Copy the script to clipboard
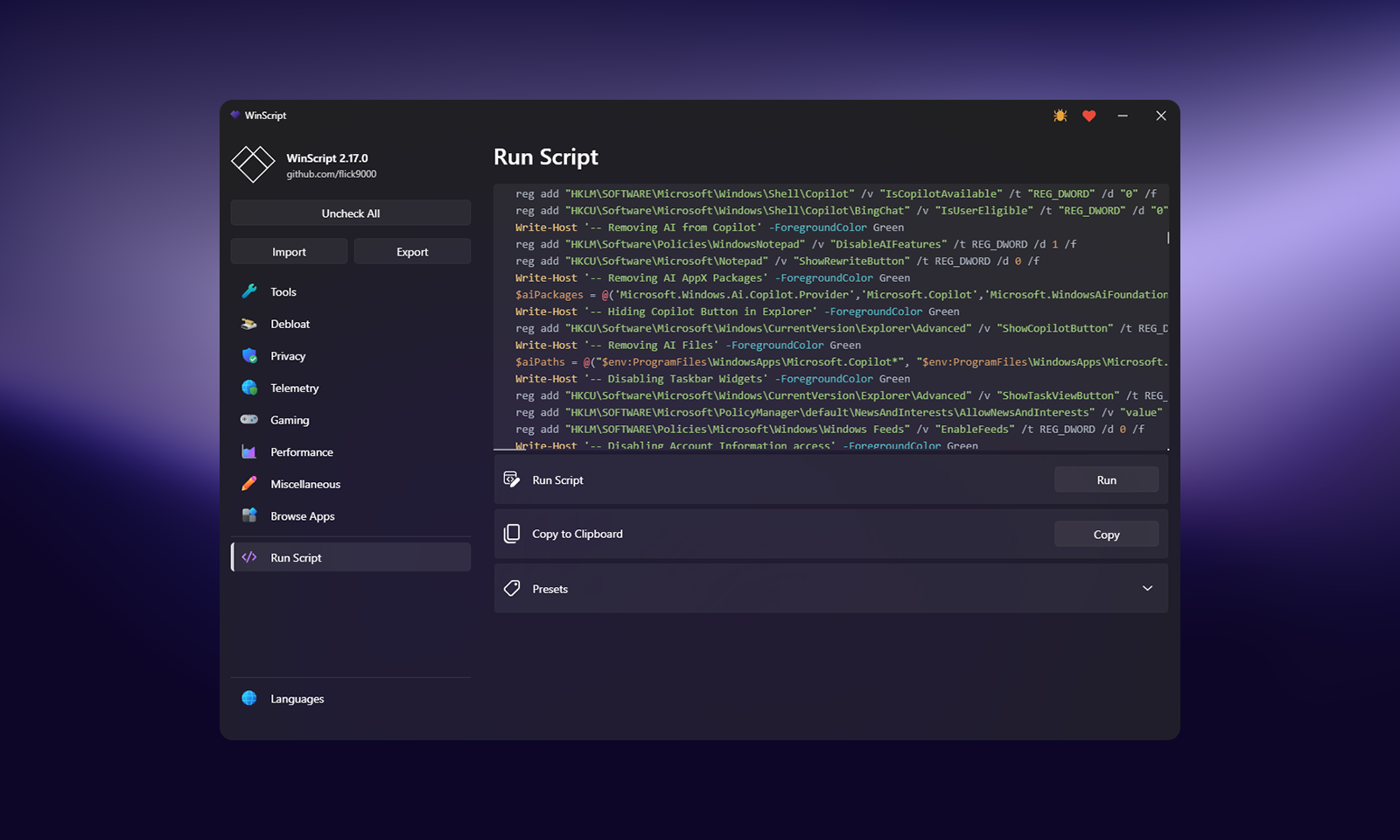This screenshot has height=840, width=1400. pos(1106,535)
